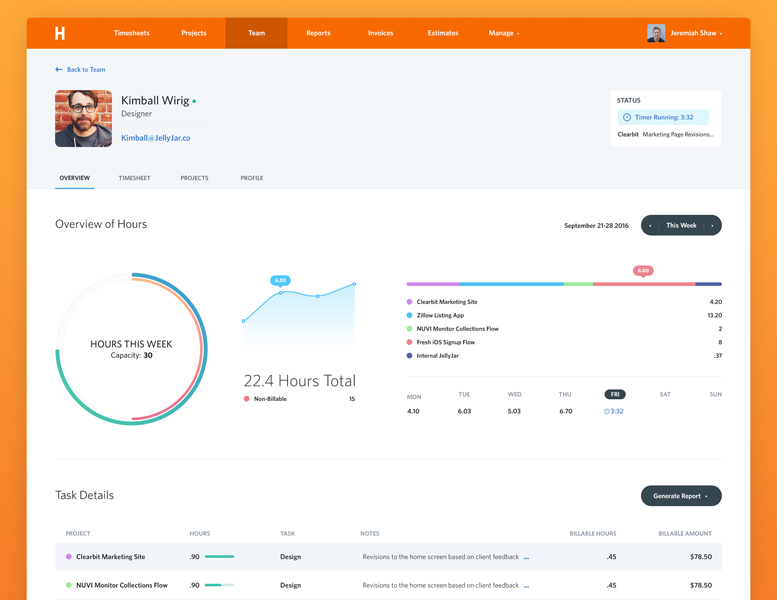Click Clearbit Marketing Site hours progress bar
Screen dimensions: 777x600
click(x=219, y=556)
